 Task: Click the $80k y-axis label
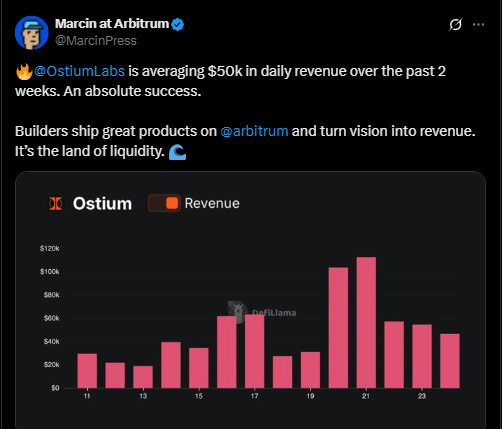pyautogui.click(x=51, y=295)
